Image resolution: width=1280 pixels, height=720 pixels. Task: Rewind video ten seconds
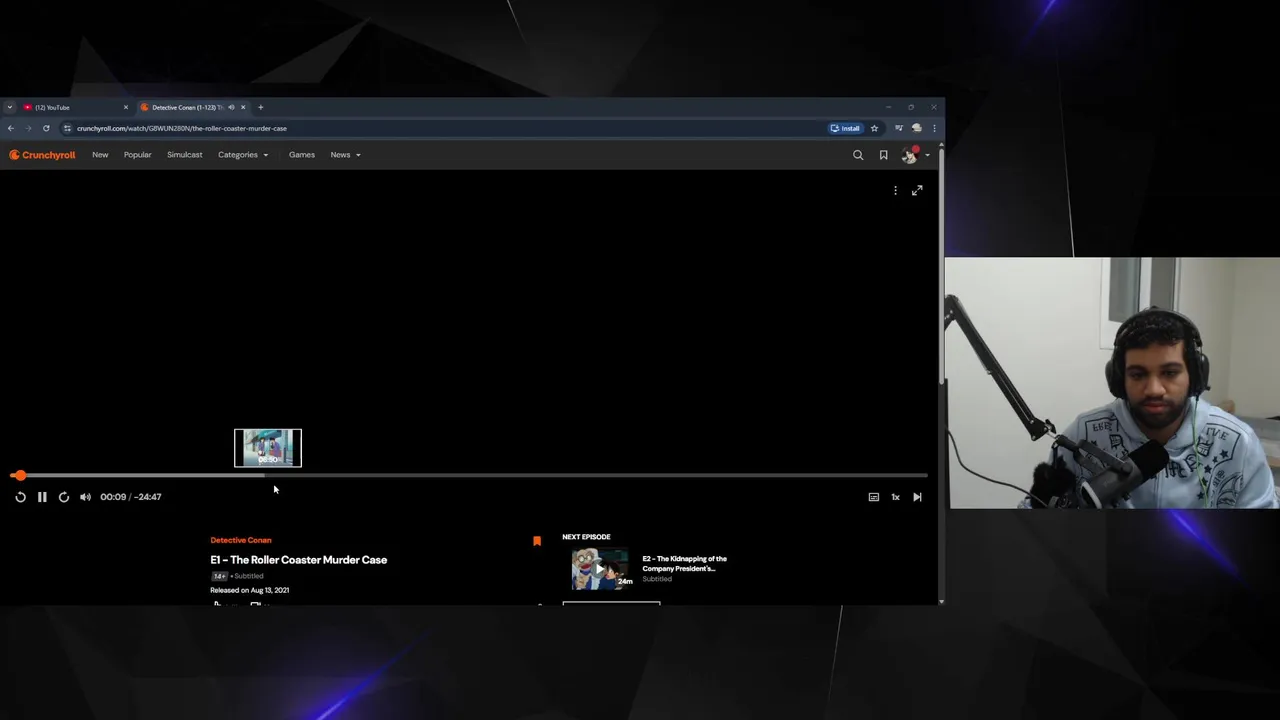tap(20, 497)
